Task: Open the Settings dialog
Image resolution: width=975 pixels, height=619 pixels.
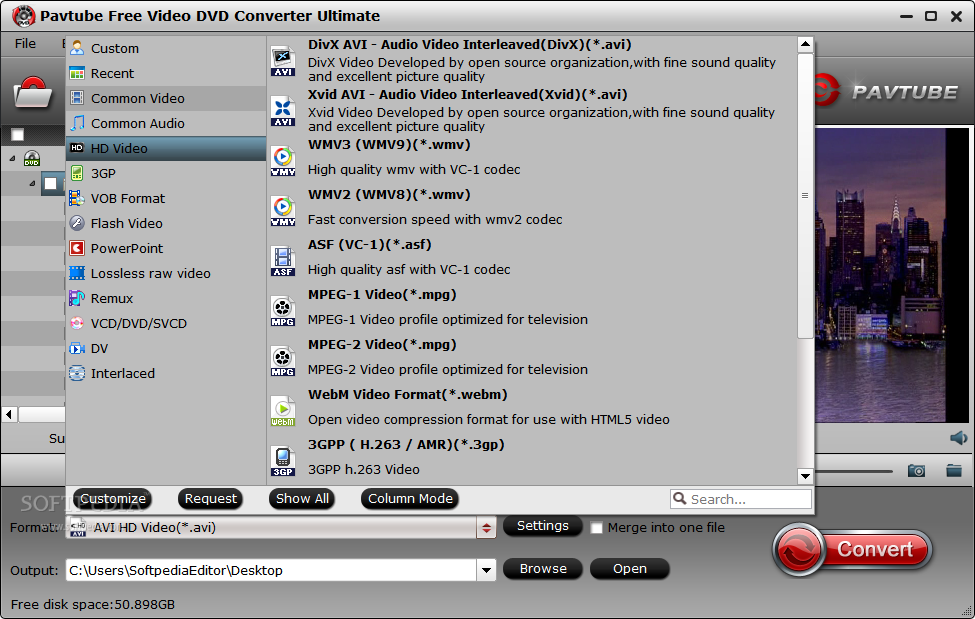Action: [543, 526]
